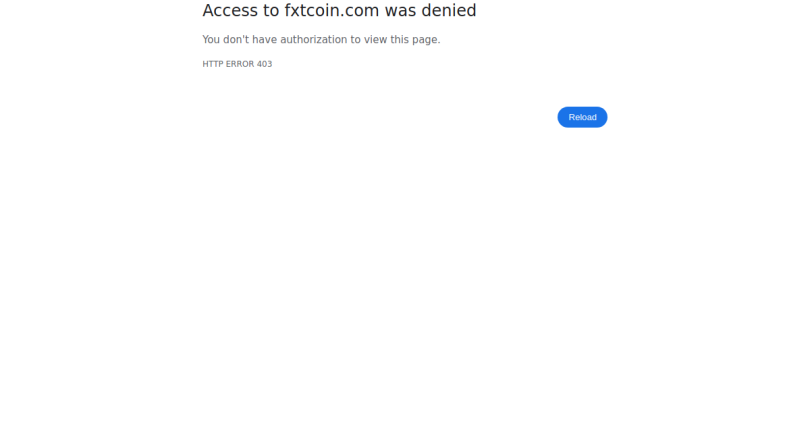The height and width of the screenshot is (424, 810).
Task: Click the 'Access to fxtcoin.com was denied' heading
Action: [339, 10]
